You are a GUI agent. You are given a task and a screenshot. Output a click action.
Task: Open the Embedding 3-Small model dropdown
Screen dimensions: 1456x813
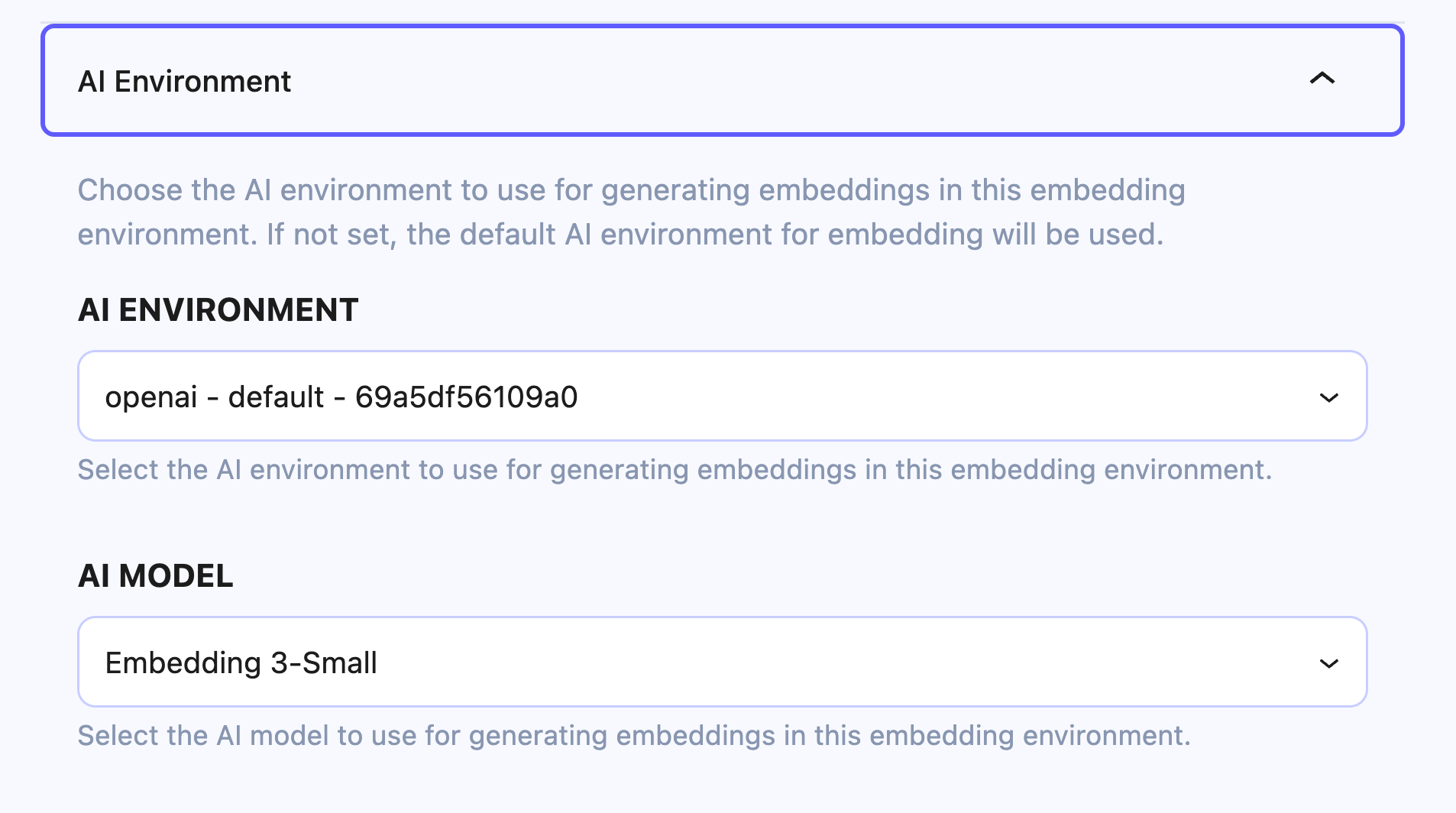click(x=721, y=662)
